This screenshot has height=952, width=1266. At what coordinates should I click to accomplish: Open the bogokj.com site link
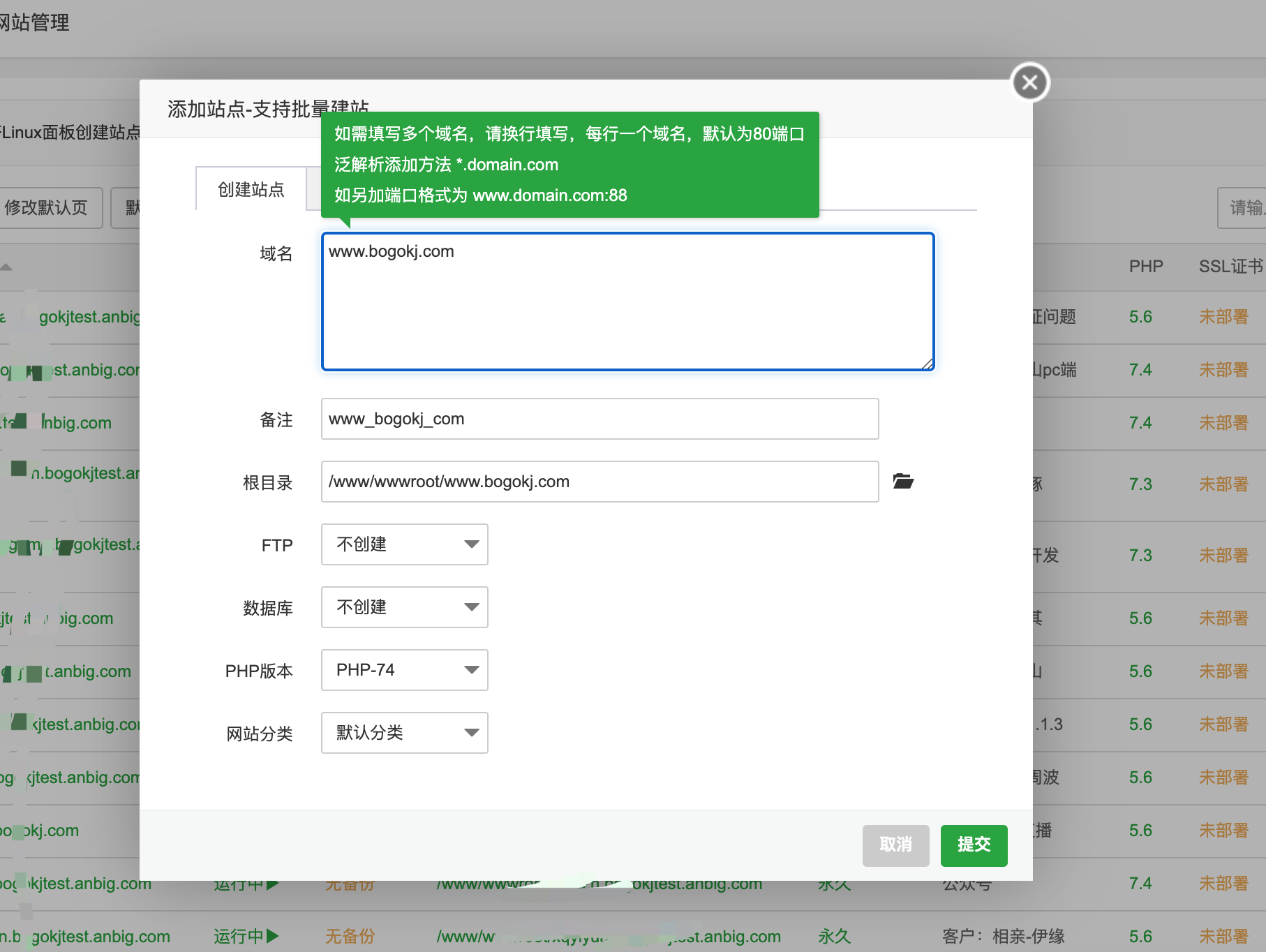38,831
